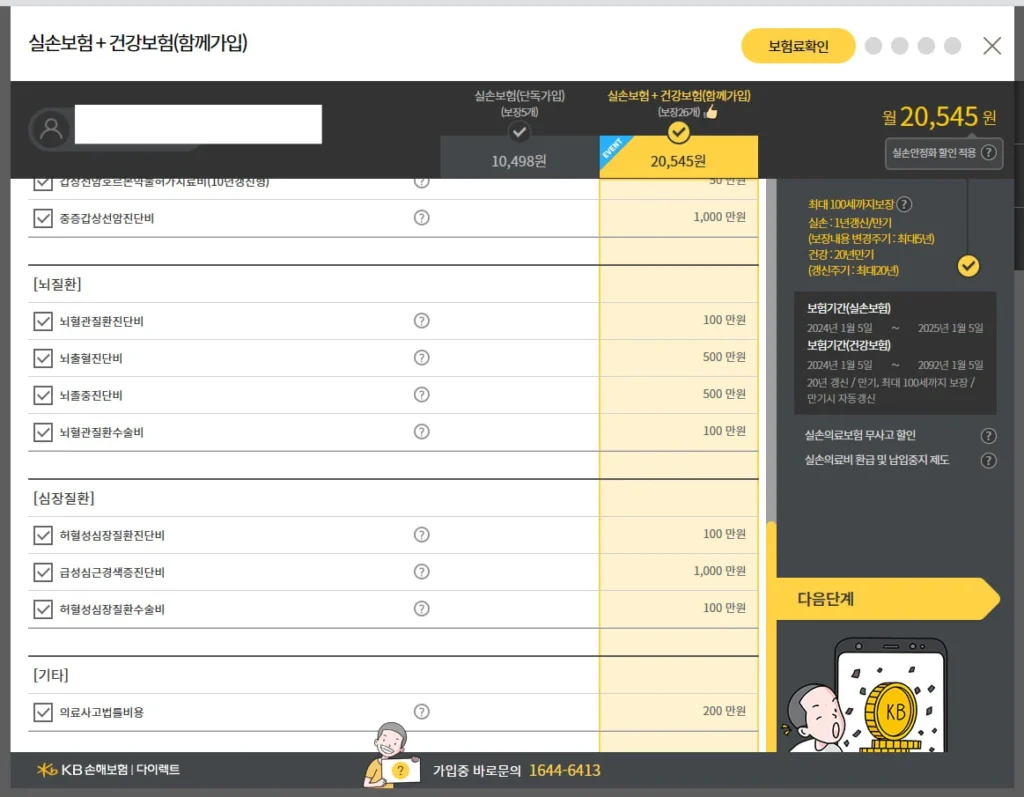Click the thumbs-up icon on 함께가입 plan
Image resolution: width=1024 pixels, height=797 pixels.
click(x=711, y=112)
